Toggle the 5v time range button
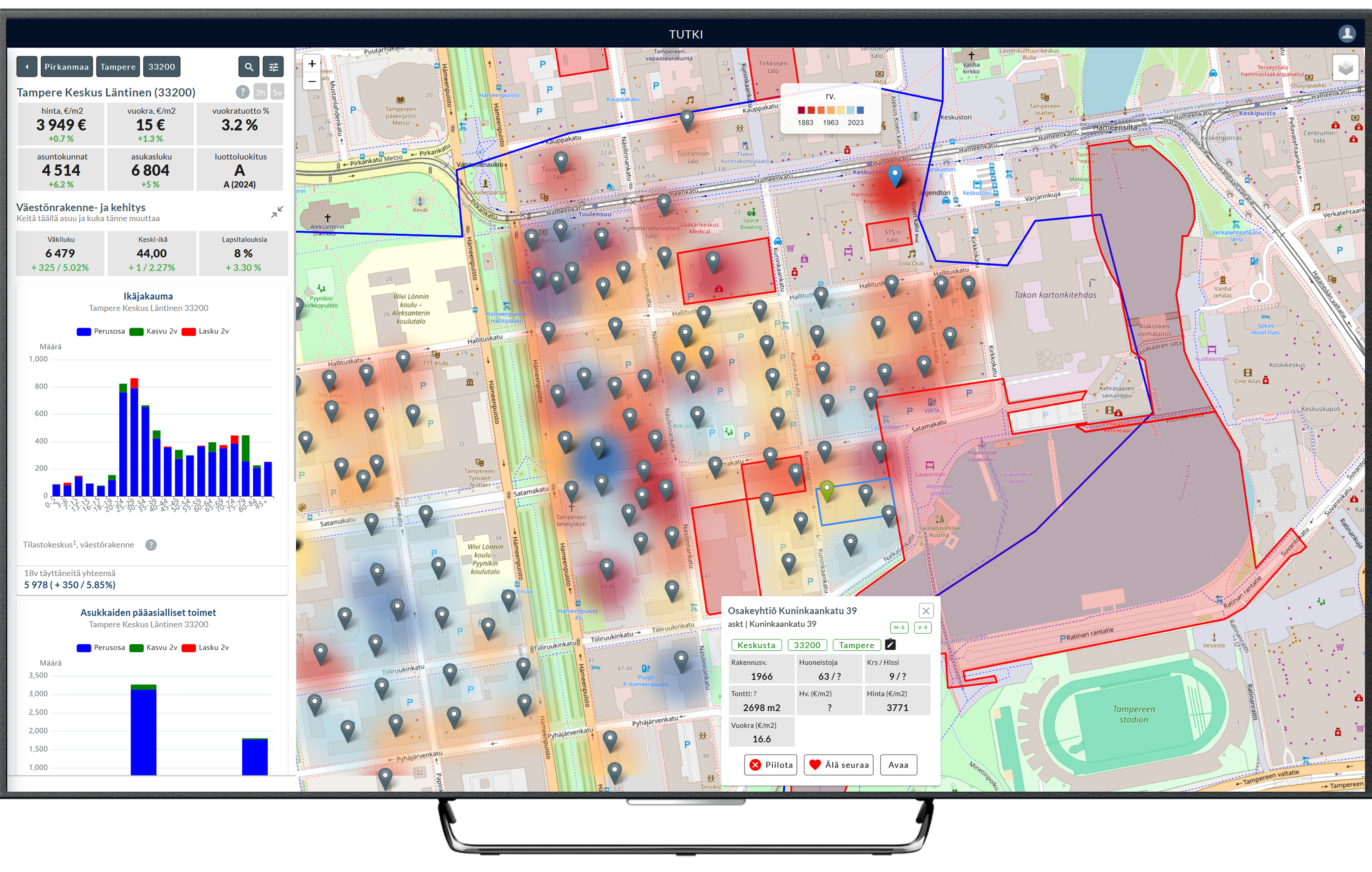The height and width of the screenshot is (872, 1372). coord(277,92)
